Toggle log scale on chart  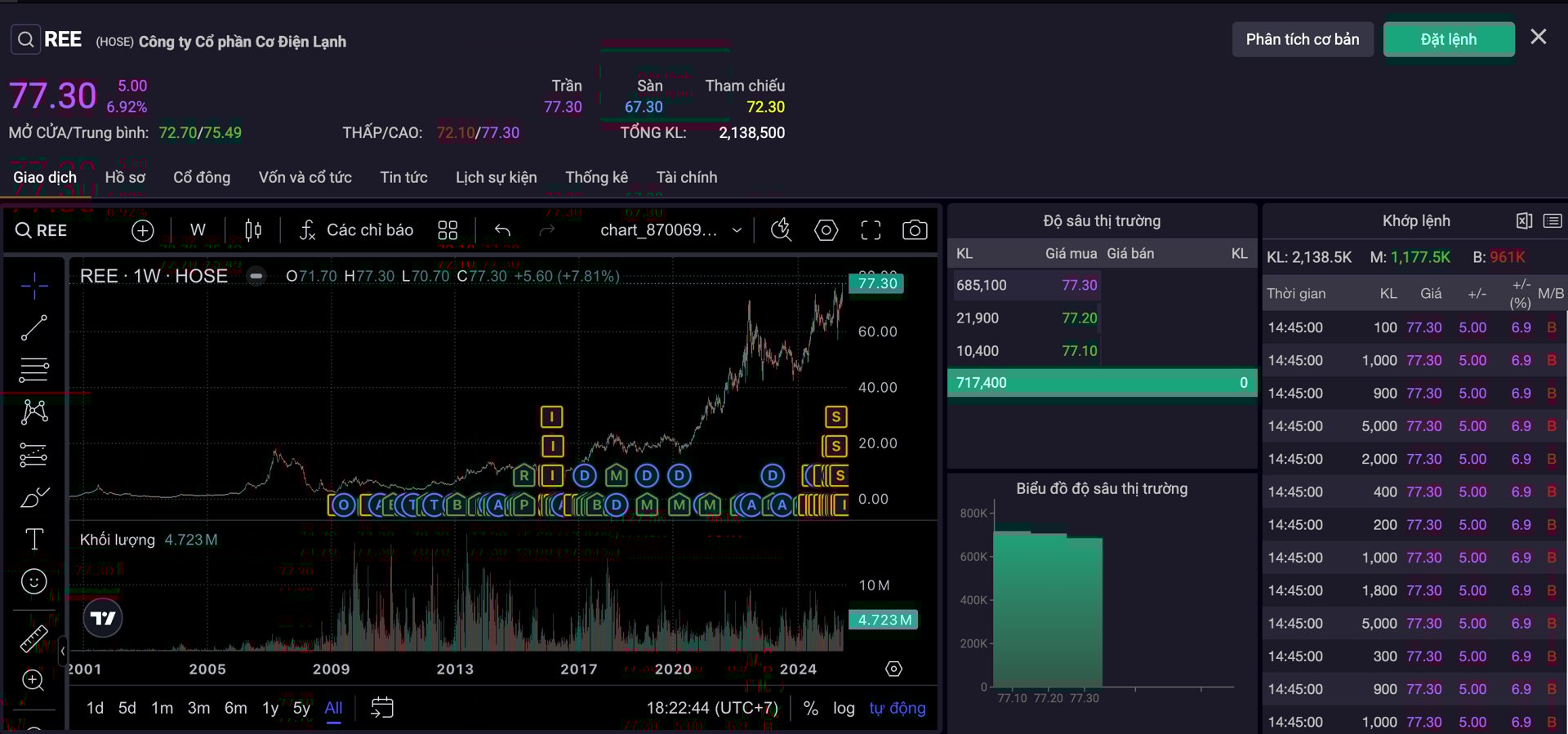tap(844, 708)
